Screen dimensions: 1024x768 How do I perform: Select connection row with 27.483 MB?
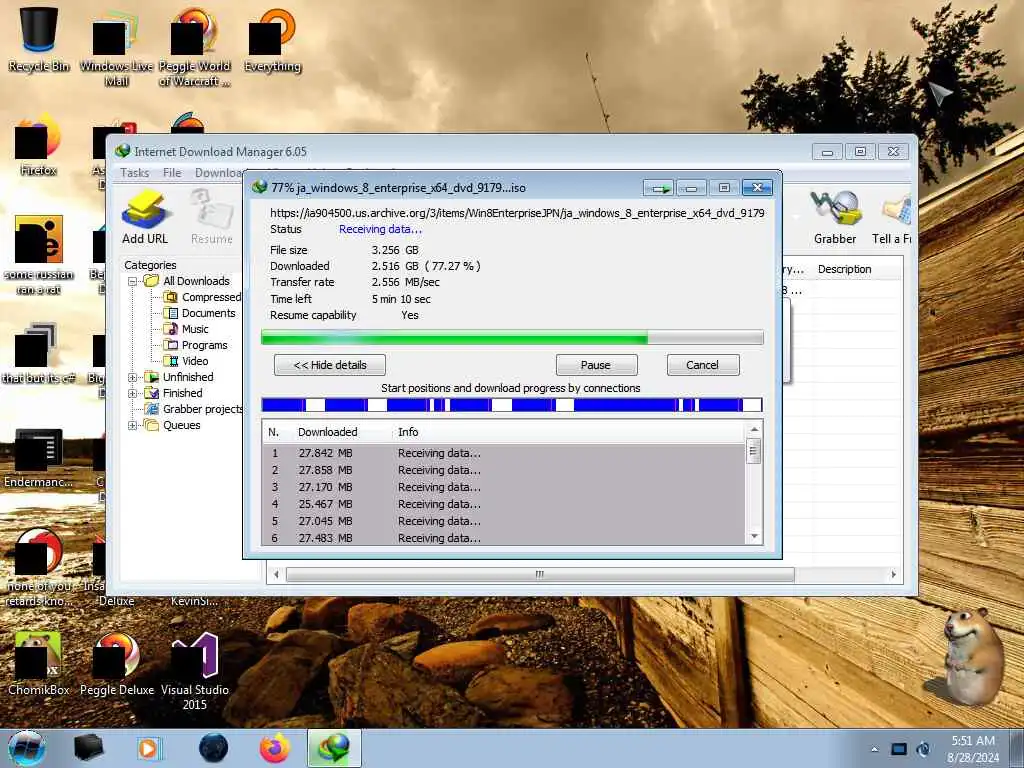(x=503, y=537)
